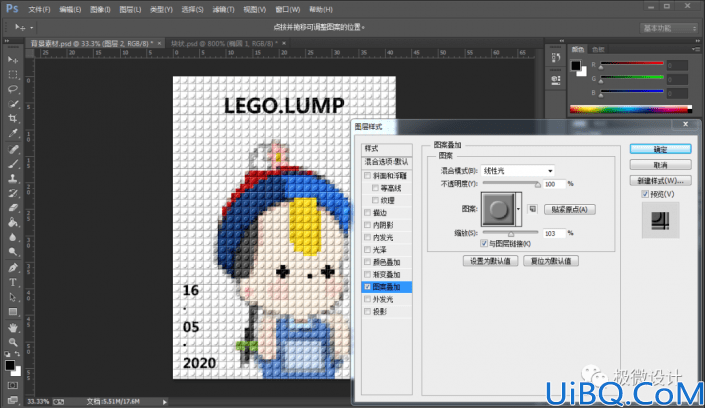Enable the Contour (等高线) checkbox
The width and height of the screenshot is (705, 408).
point(375,188)
